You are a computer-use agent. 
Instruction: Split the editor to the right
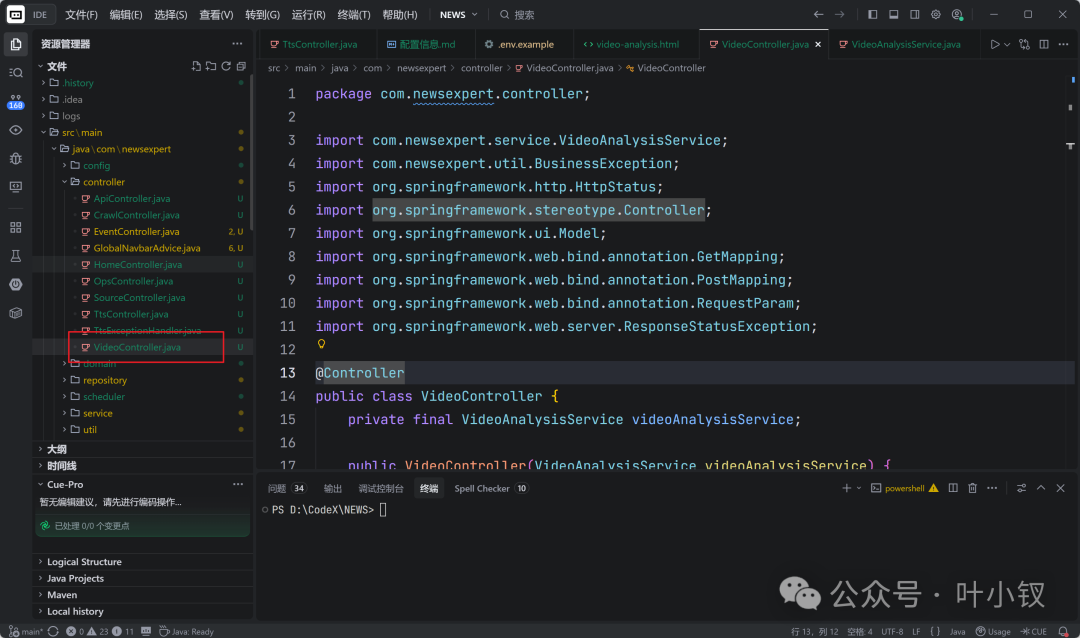click(1044, 44)
